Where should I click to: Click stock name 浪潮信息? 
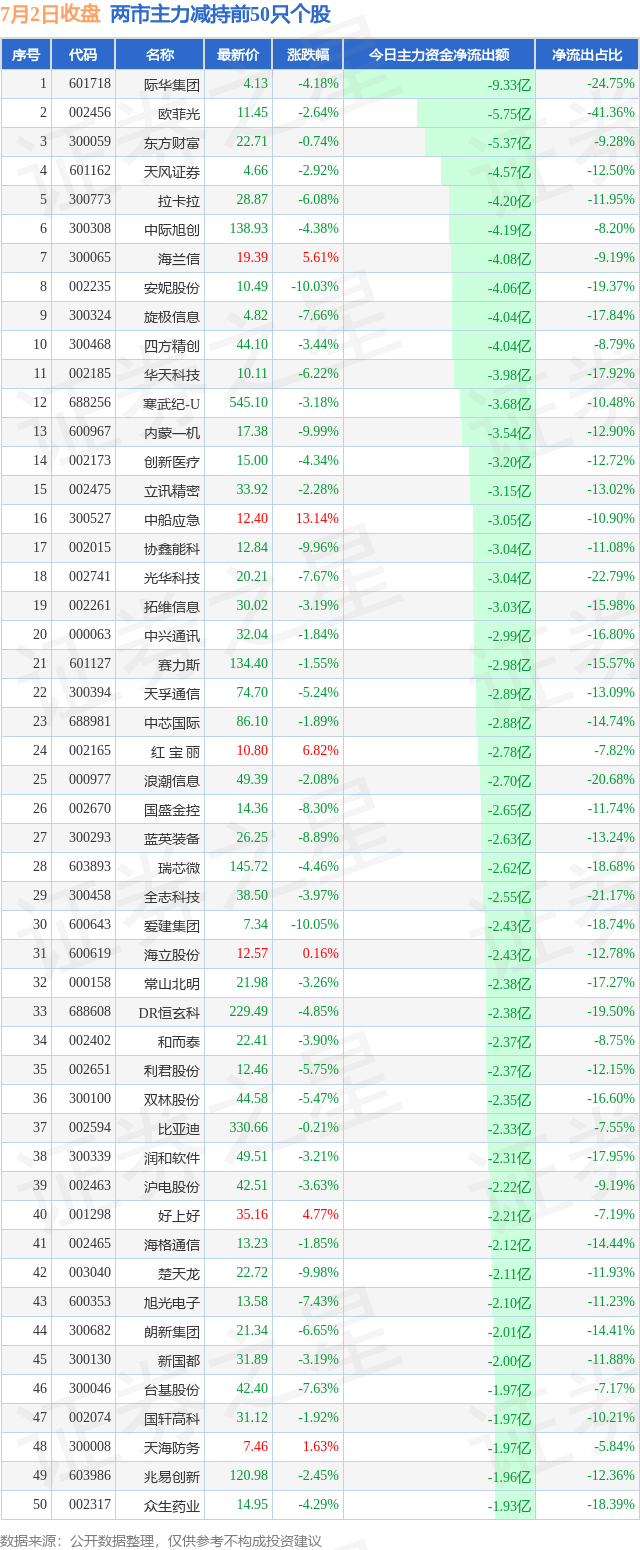click(x=172, y=780)
